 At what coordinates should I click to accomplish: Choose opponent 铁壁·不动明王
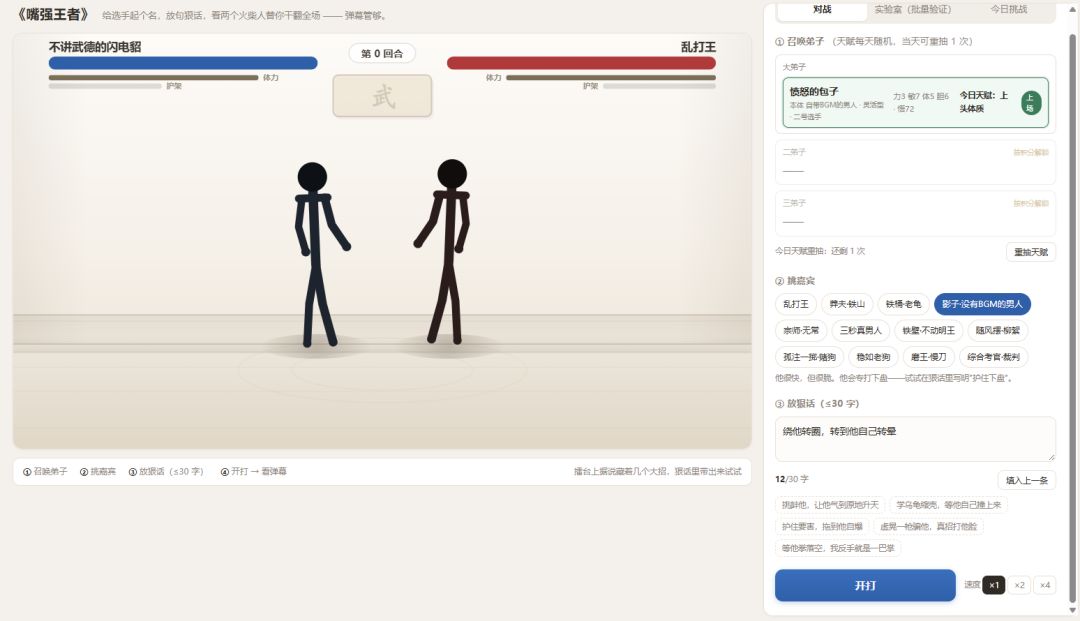pyautogui.click(x=928, y=330)
